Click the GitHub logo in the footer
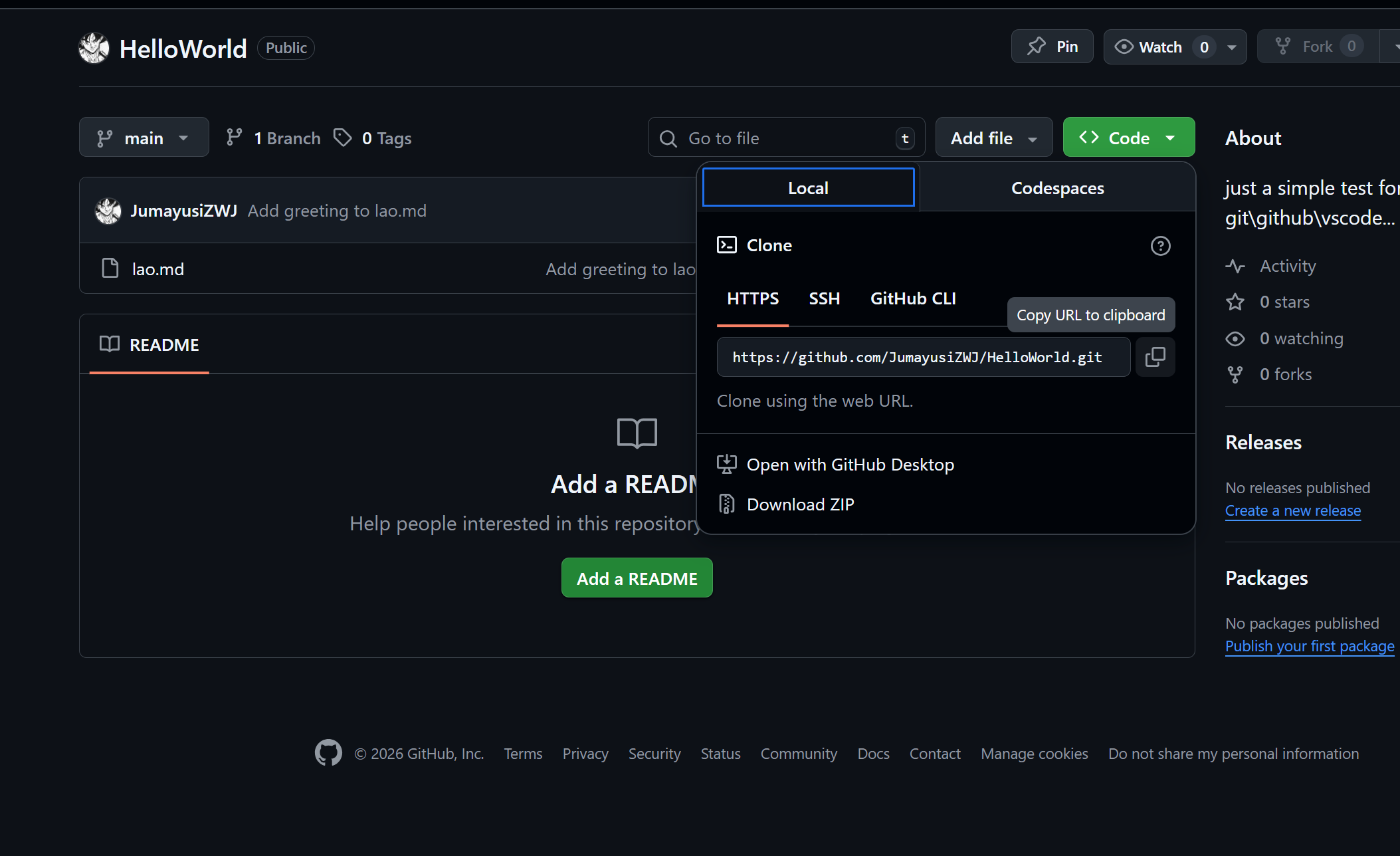 [328, 753]
